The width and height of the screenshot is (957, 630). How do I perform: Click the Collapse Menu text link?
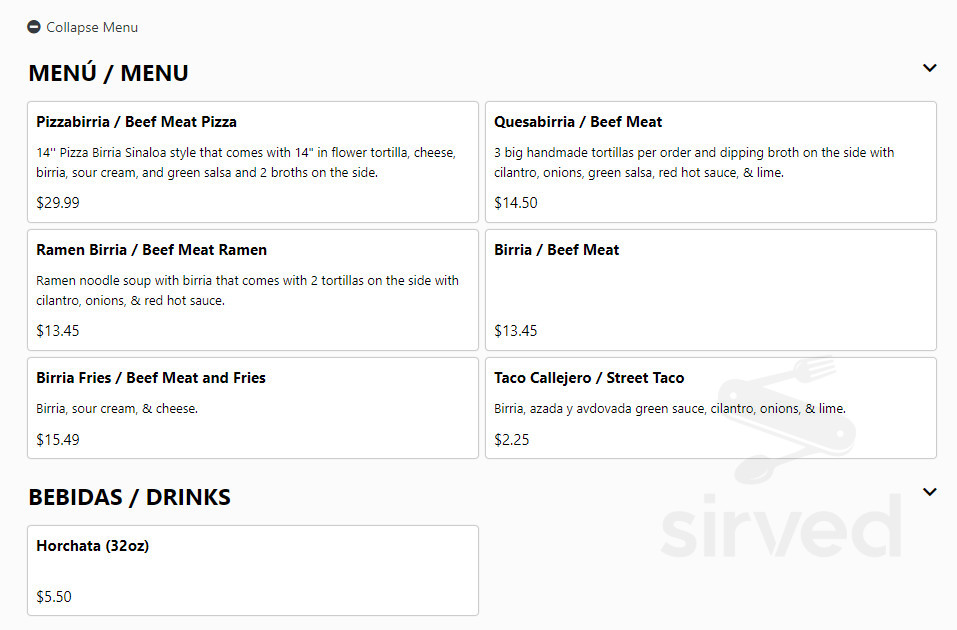(x=92, y=27)
